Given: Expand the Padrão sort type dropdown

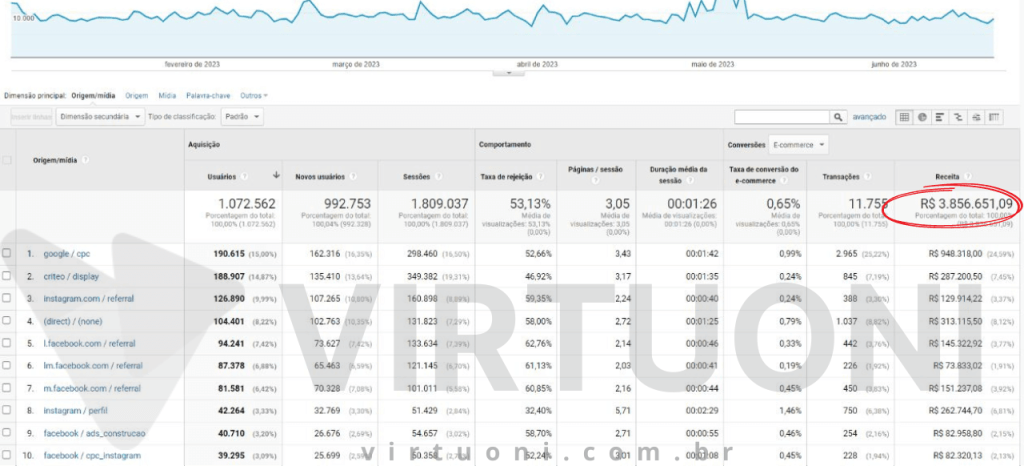Looking at the screenshot, I should click(x=242, y=117).
